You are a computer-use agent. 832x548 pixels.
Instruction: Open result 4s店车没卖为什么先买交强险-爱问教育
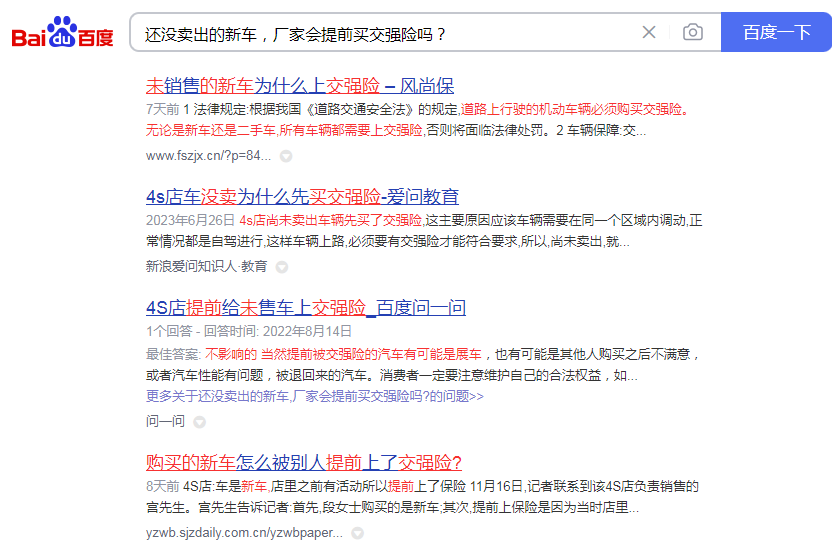click(302, 197)
